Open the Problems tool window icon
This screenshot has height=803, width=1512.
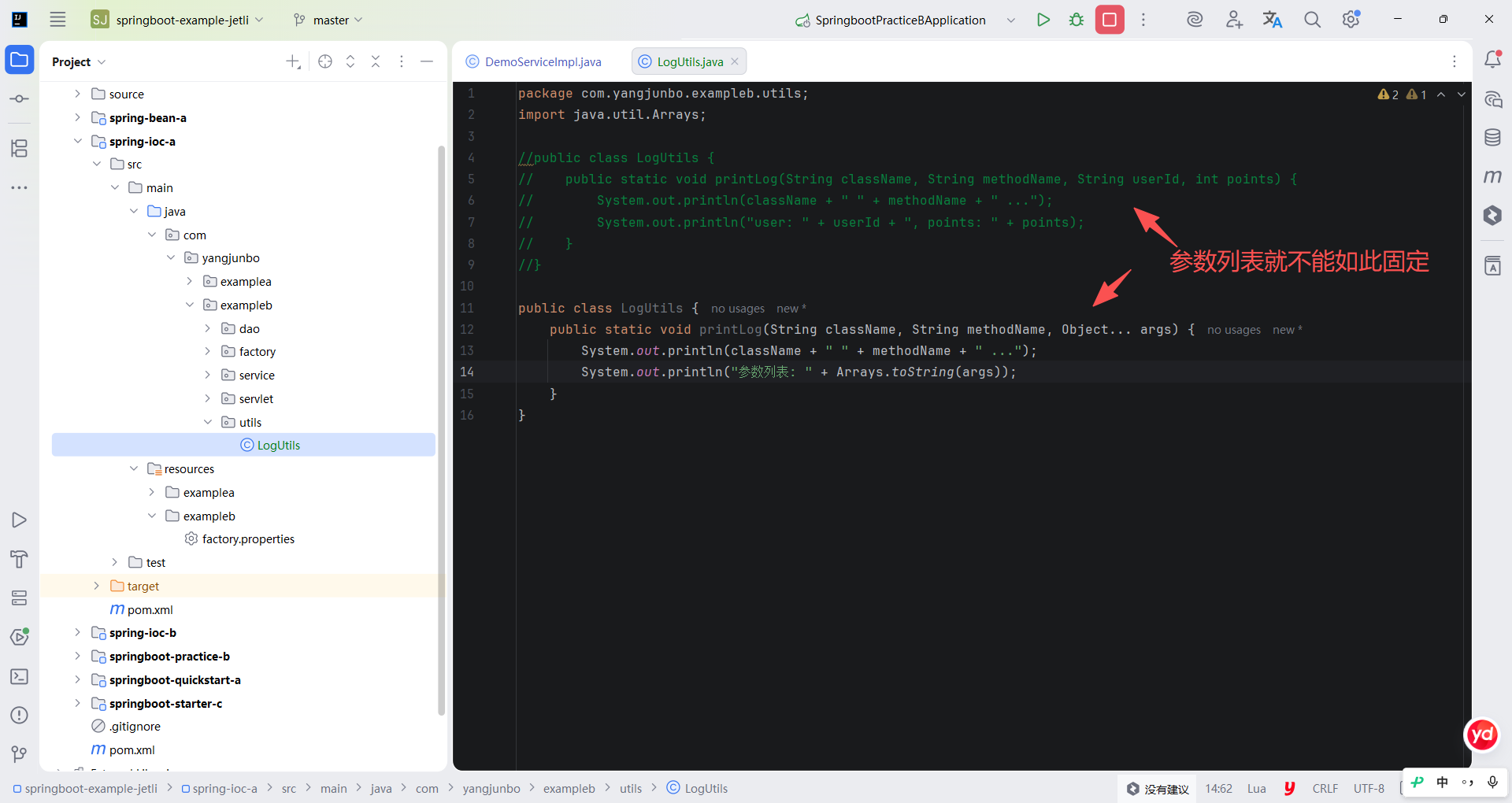click(20, 715)
